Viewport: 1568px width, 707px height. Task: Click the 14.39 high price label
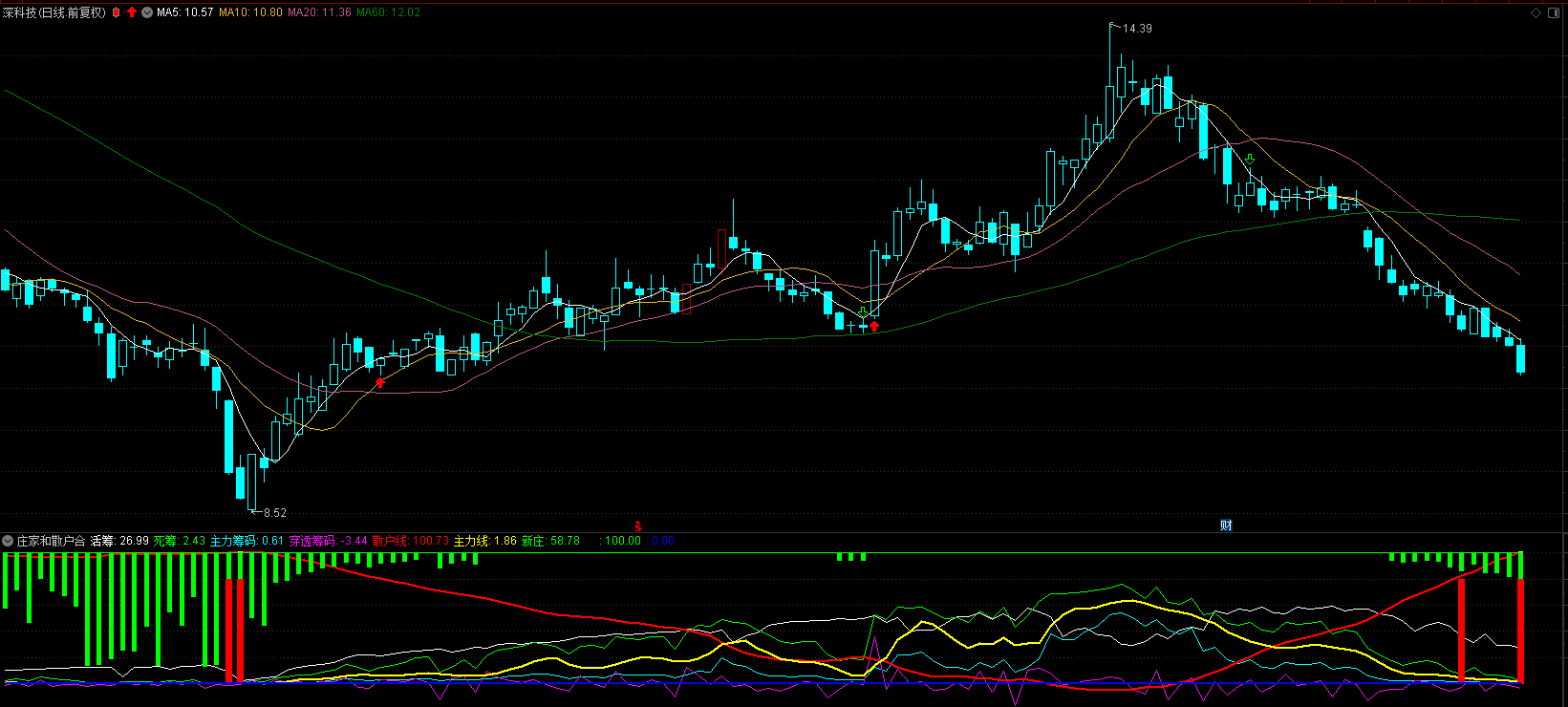[x=1137, y=29]
